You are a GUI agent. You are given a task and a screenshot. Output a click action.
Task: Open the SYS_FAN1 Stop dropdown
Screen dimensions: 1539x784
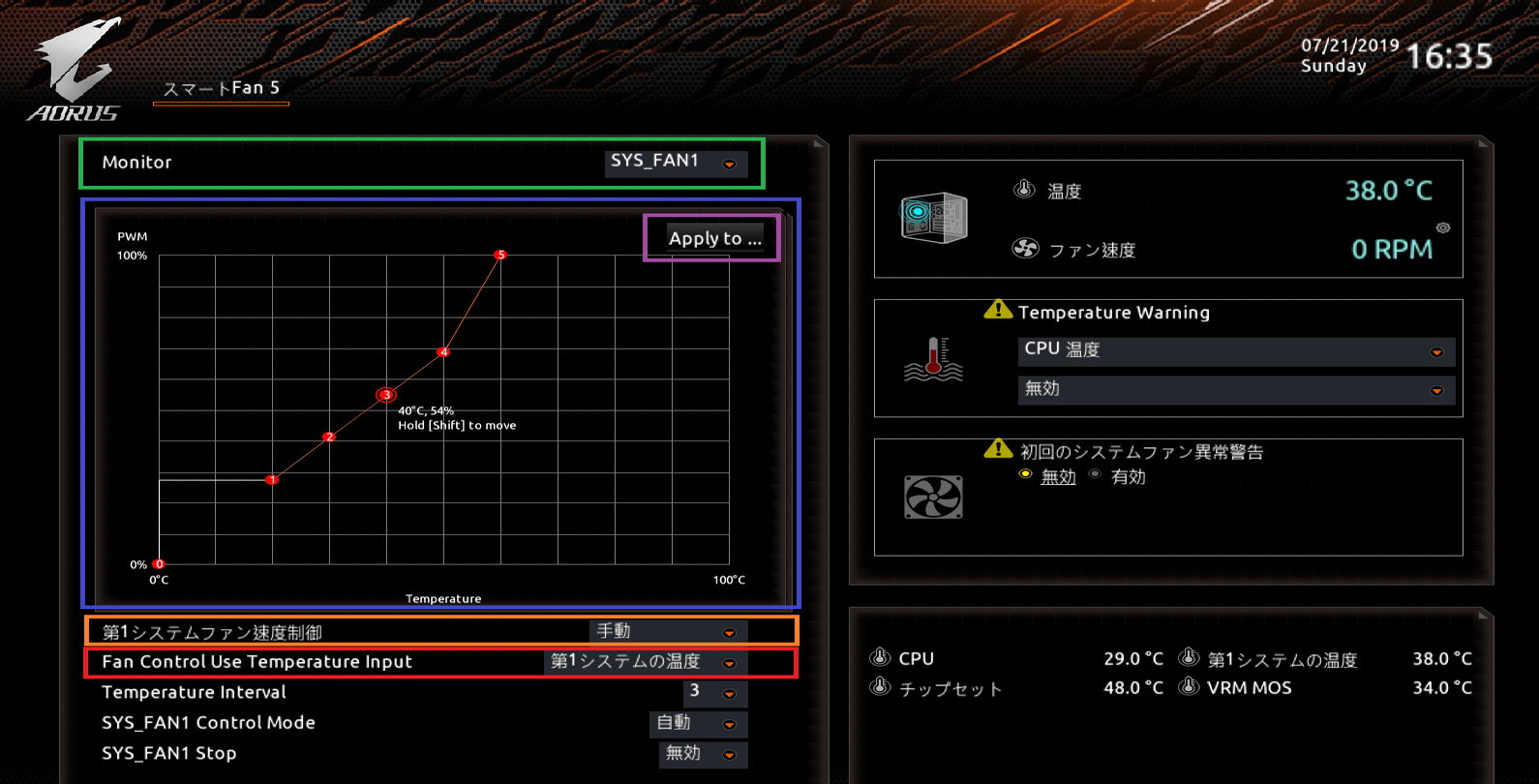click(x=702, y=754)
